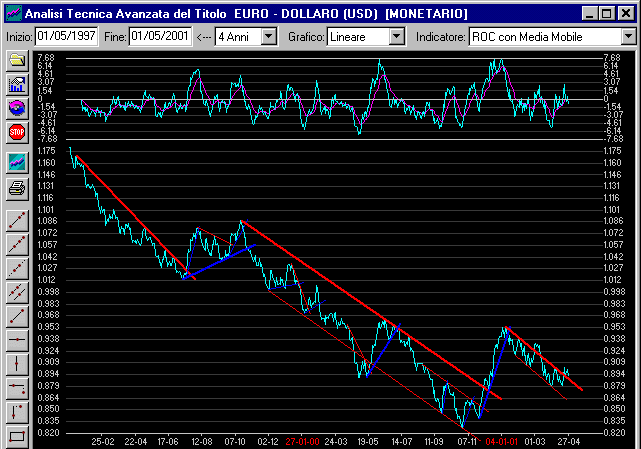This screenshot has height=449, width=641.
Task: Open the Grafico Lineare dropdown
Action: (396, 36)
